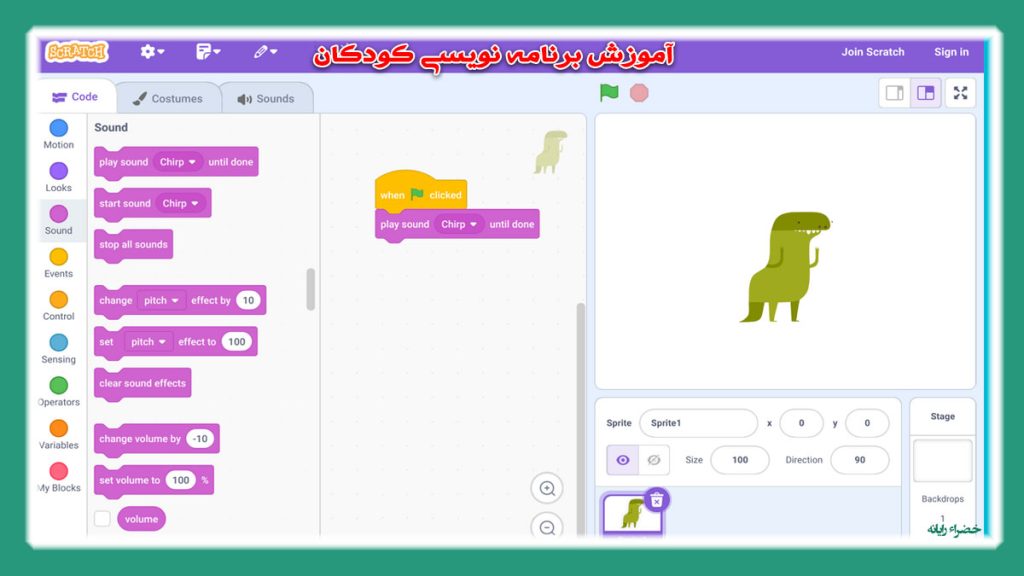Open the settings gear menu
The image size is (1024, 576).
click(152, 52)
